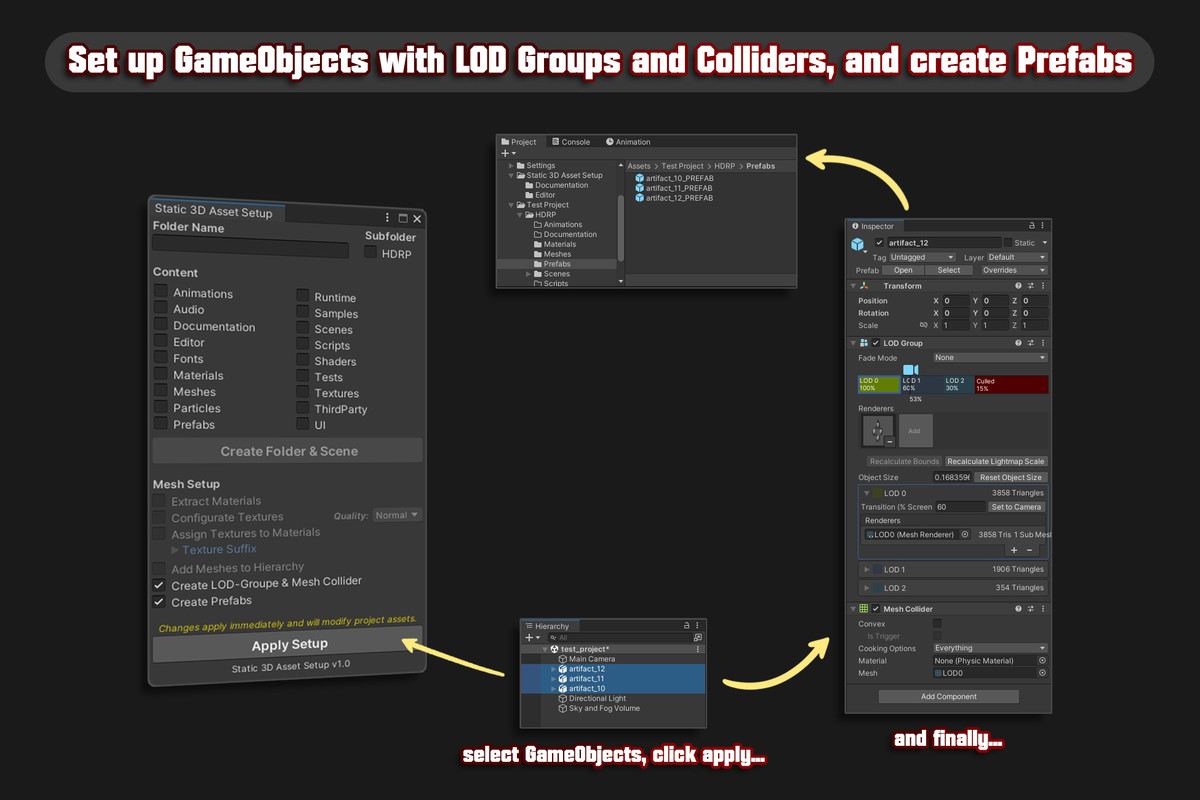Select the artifact_12 prefab cube icon in Inspector

[x=857, y=243]
